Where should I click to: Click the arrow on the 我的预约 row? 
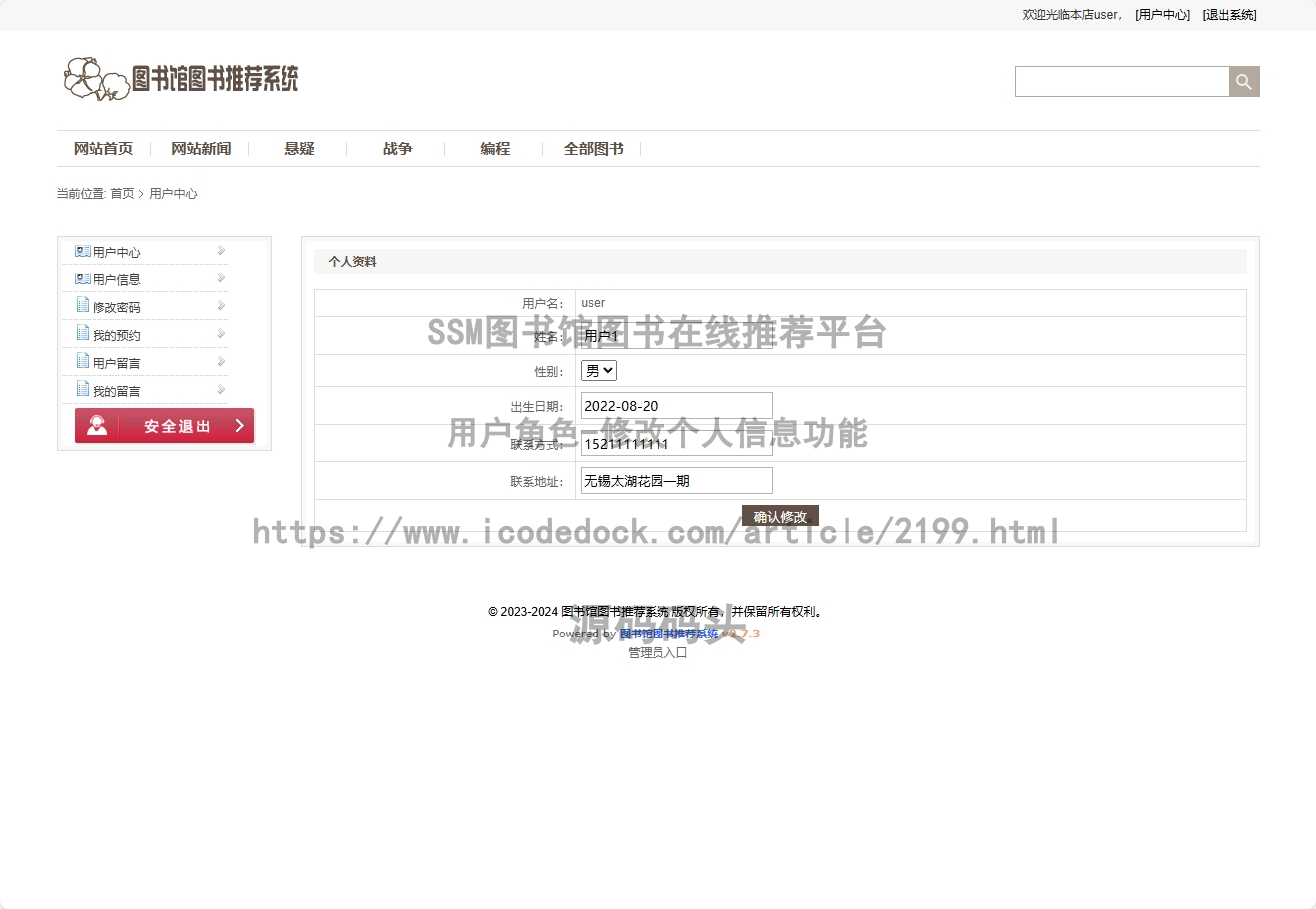pyautogui.click(x=221, y=334)
